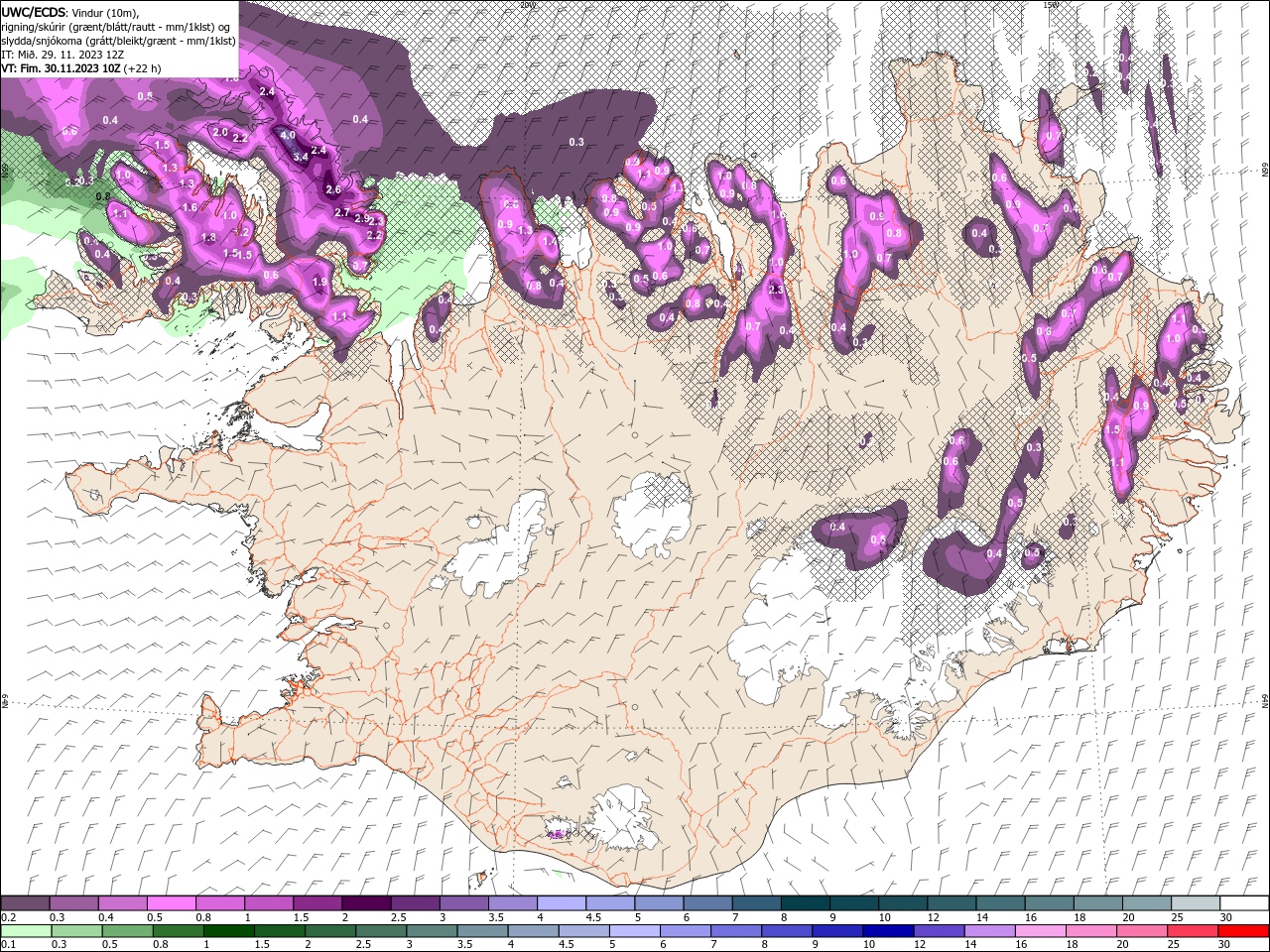Click the 1.9 snowfall value label
The height and width of the screenshot is (952, 1270).
(x=319, y=282)
